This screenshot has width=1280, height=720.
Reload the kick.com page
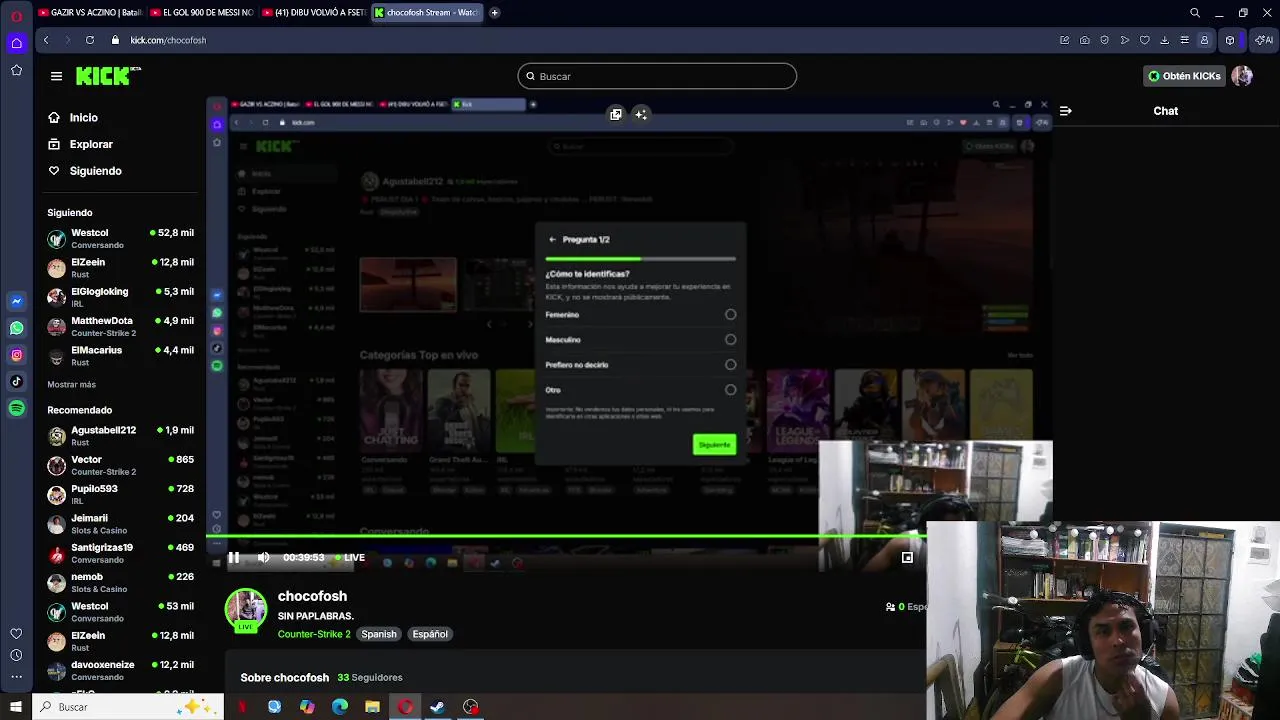point(90,40)
